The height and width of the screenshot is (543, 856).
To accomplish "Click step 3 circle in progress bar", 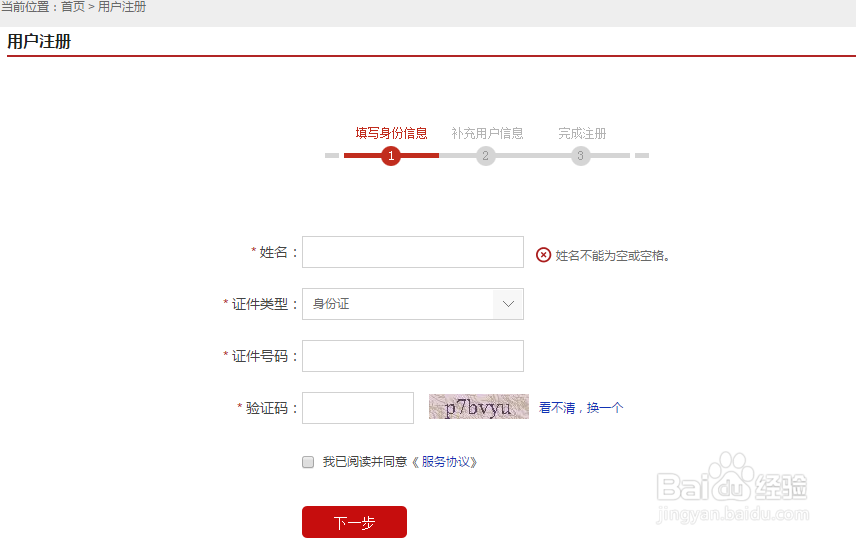I will pos(581,156).
